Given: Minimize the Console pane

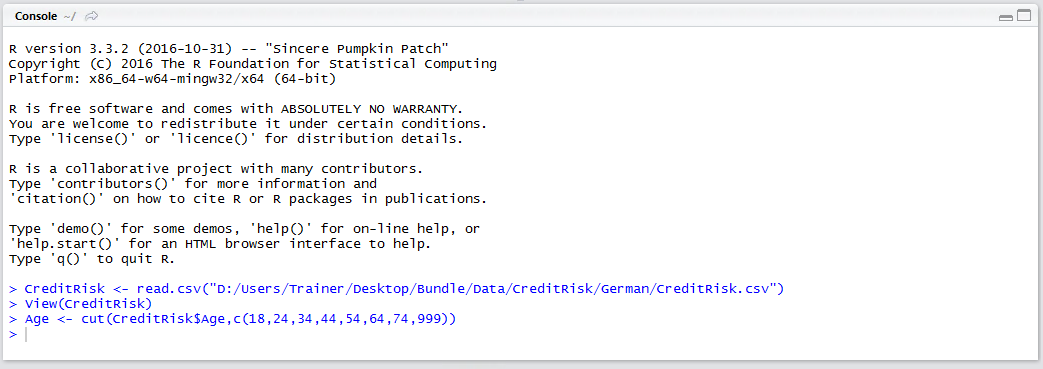Looking at the screenshot, I should pyautogui.click(x=1006, y=17).
